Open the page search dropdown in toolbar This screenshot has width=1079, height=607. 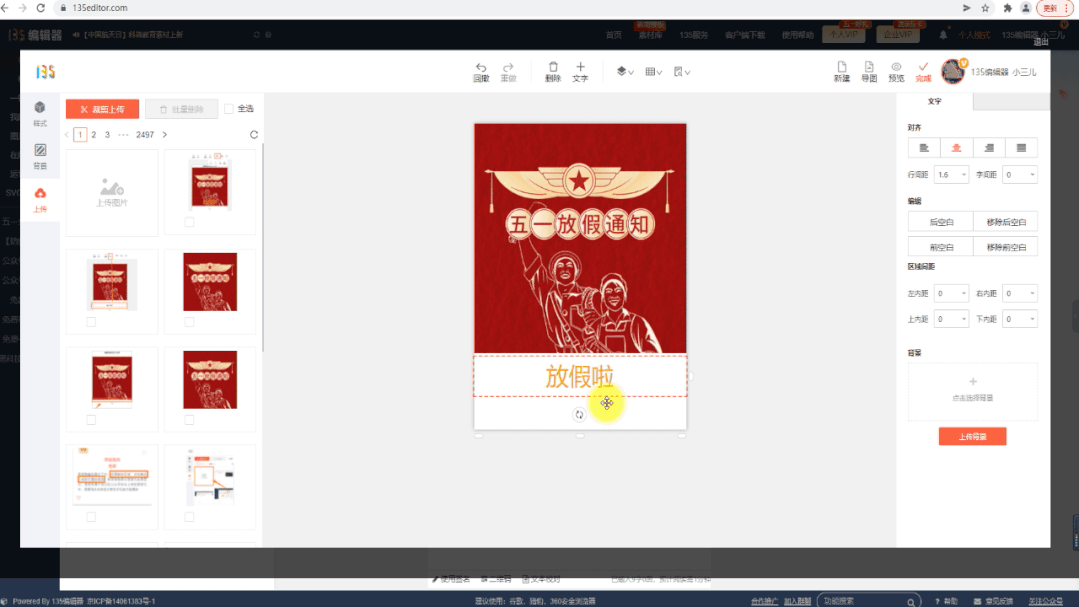click(x=681, y=72)
